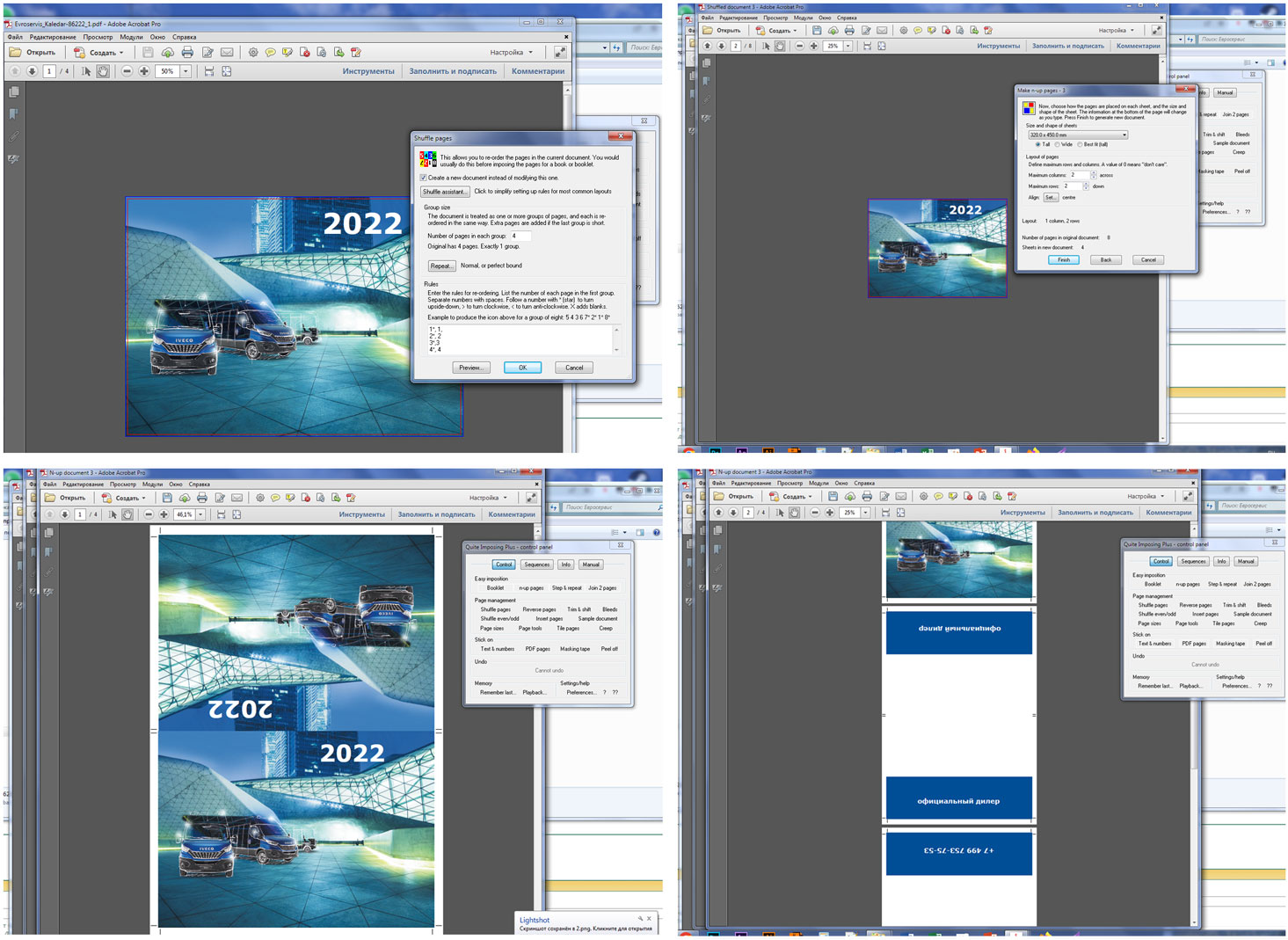Viewport: 1288px width, 940px height.
Task: Toggle Create a new document checkbox in Shuffle pages
Action: 424,178
